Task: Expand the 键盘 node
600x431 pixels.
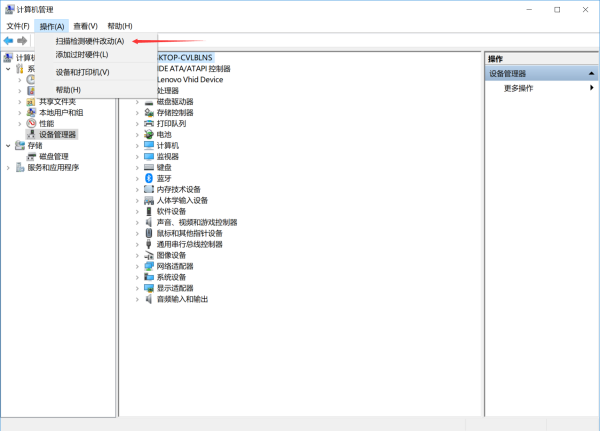Action: (137, 168)
